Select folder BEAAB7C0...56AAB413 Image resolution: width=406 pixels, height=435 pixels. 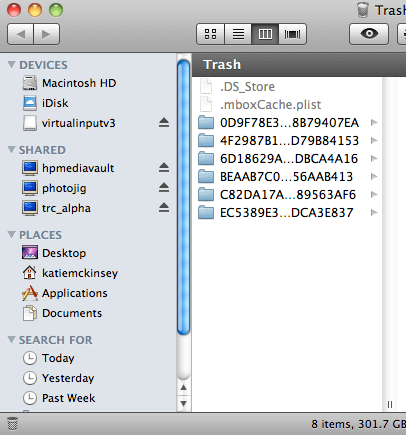[276, 177]
